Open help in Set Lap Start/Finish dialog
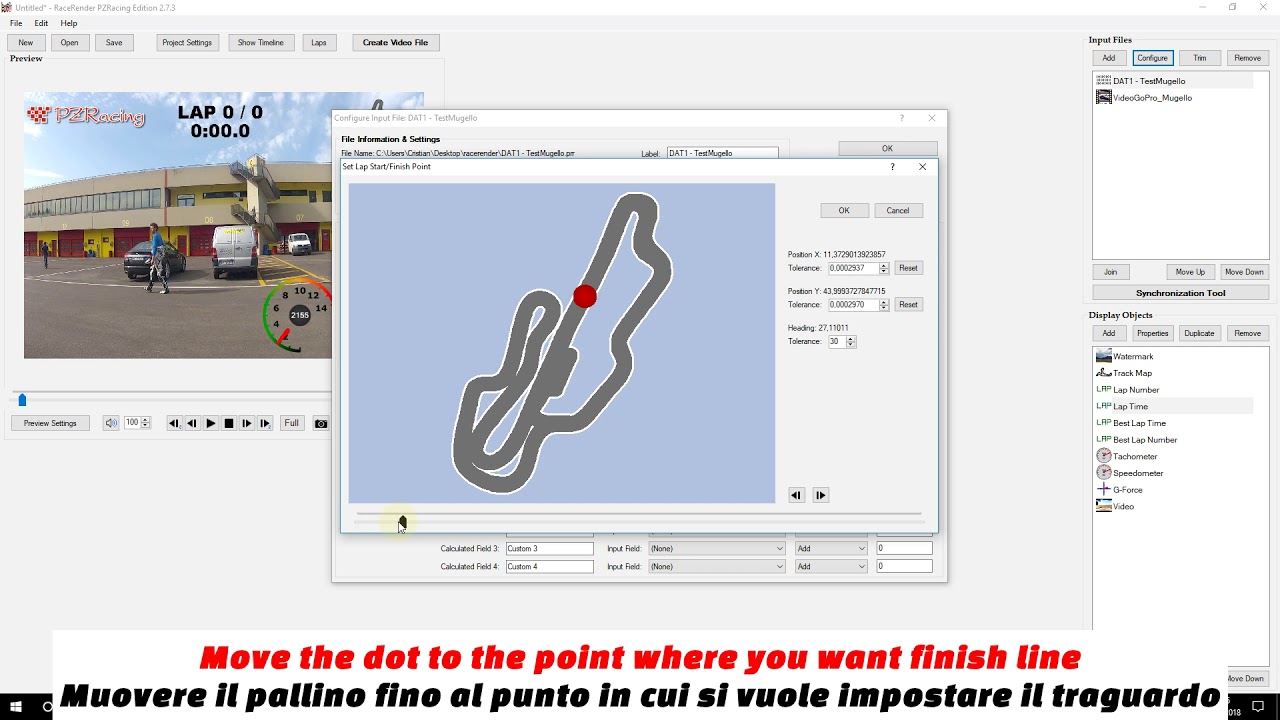The image size is (1280, 720). (893, 167)
